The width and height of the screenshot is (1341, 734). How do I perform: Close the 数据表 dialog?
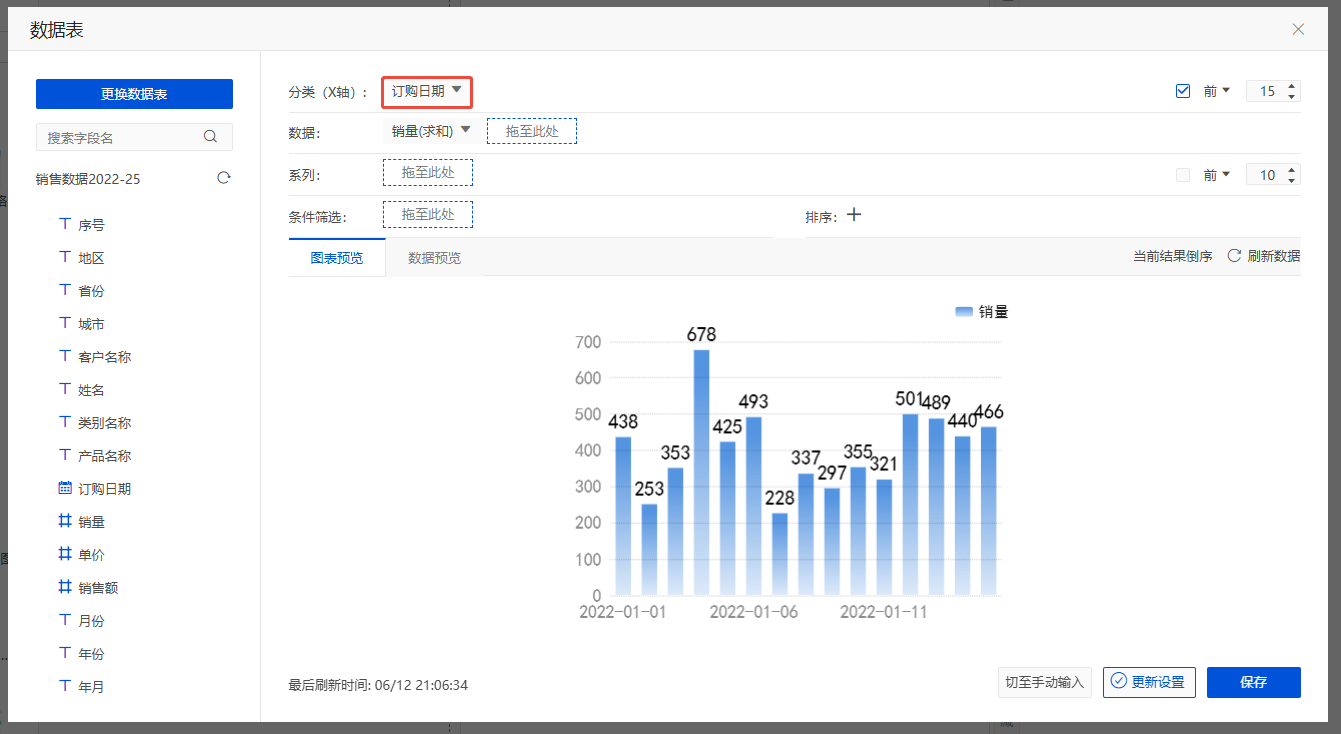pos(1298,29)
